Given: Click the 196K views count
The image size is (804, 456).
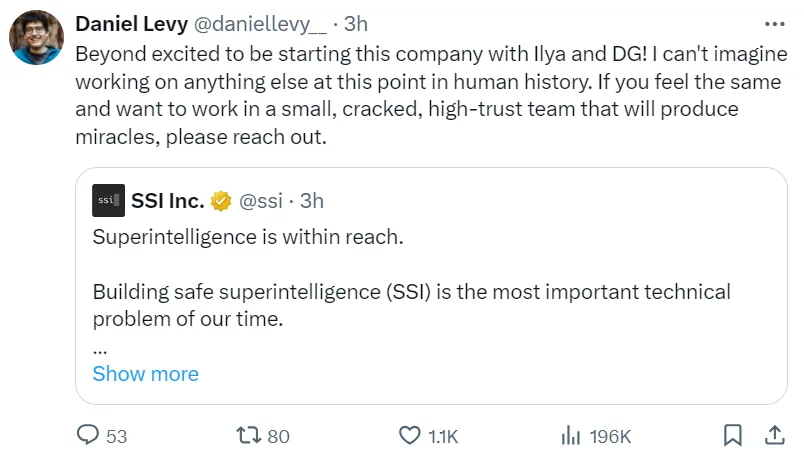Looking at the screenshot, I should [610, 436].
